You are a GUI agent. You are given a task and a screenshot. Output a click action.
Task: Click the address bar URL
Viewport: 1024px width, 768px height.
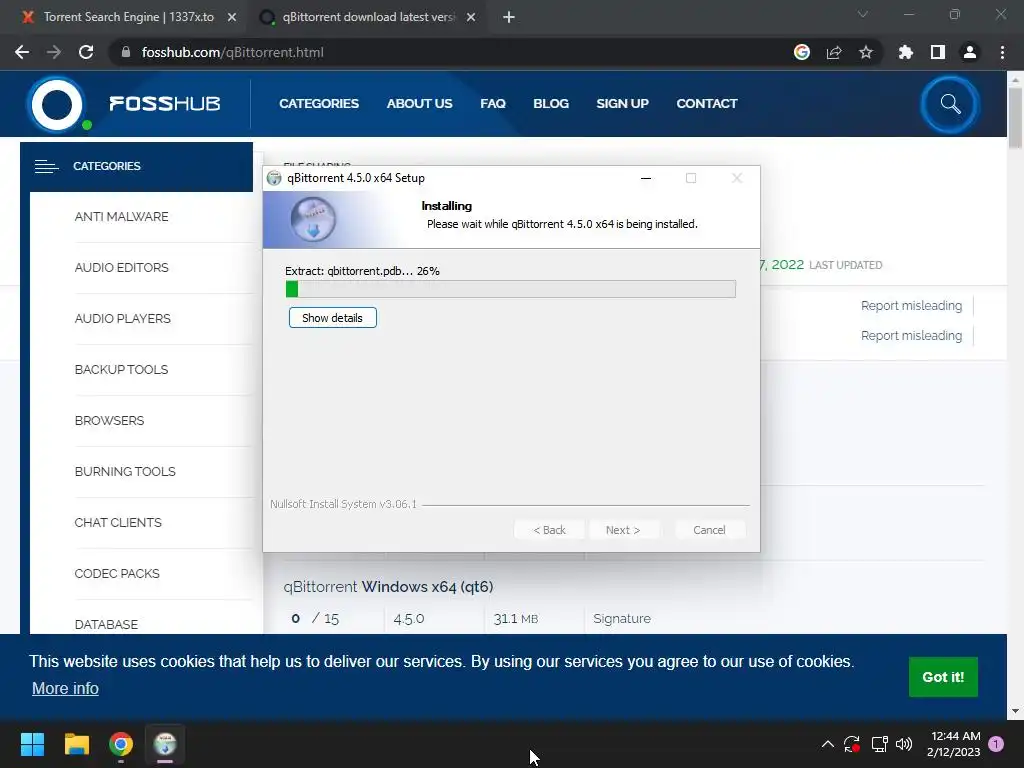pyautogui.click(x=232, y=52)
